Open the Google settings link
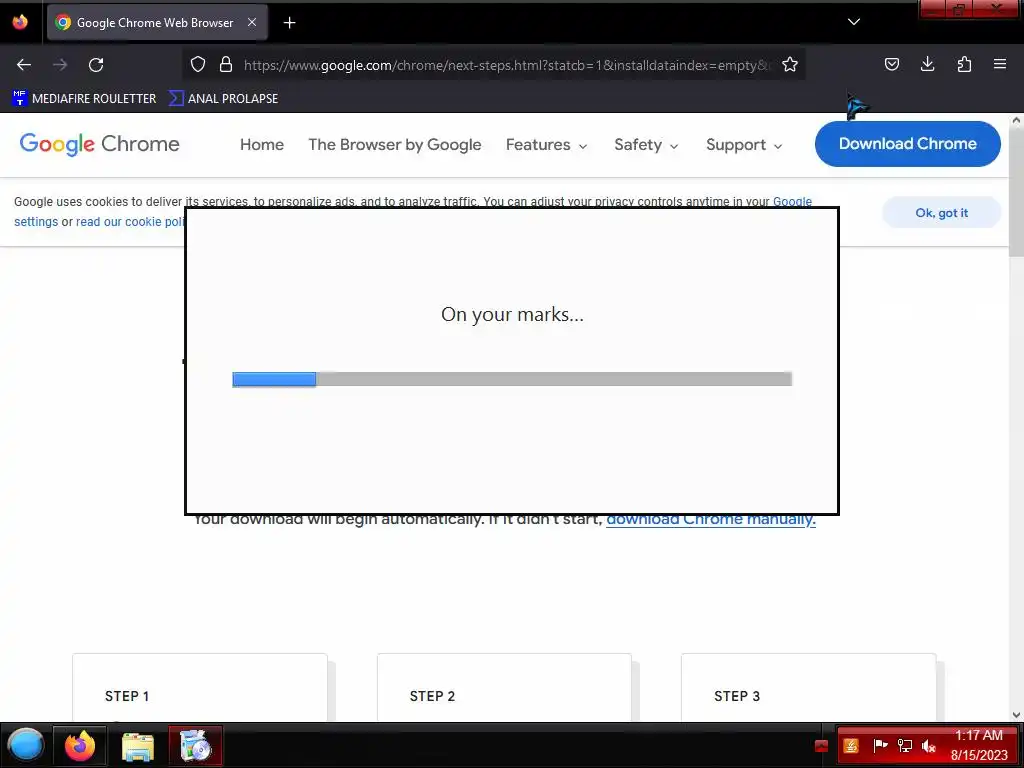Image resolution: width=1024 pixels, height=768 pixels. pos(792,202)
